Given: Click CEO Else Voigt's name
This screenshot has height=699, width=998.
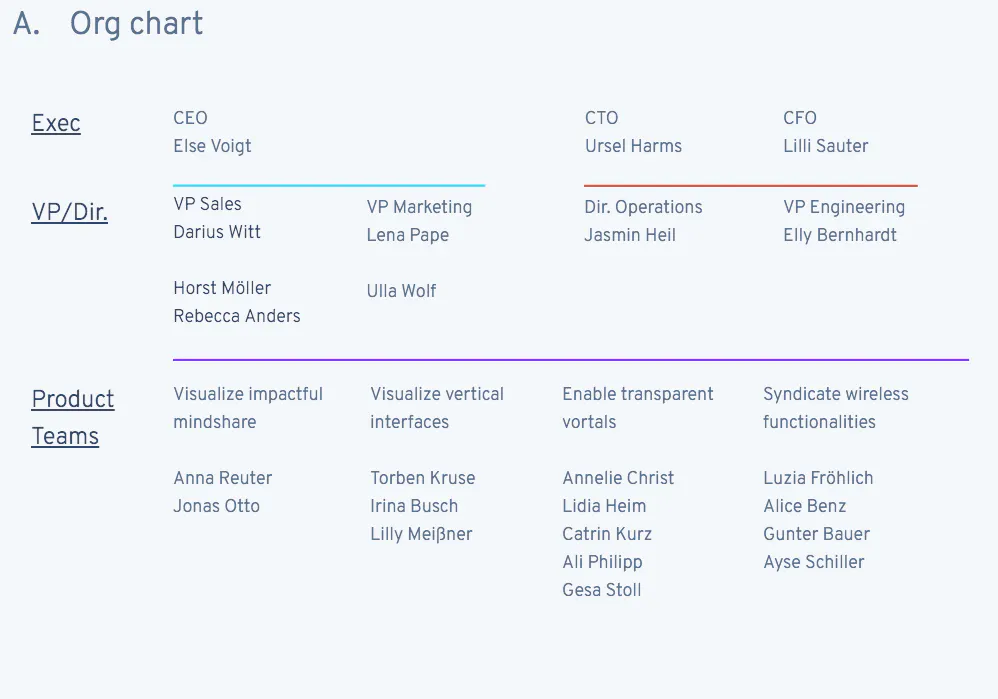Looking at the screenshot, I should pyautogui.click(x=212, y=146).
